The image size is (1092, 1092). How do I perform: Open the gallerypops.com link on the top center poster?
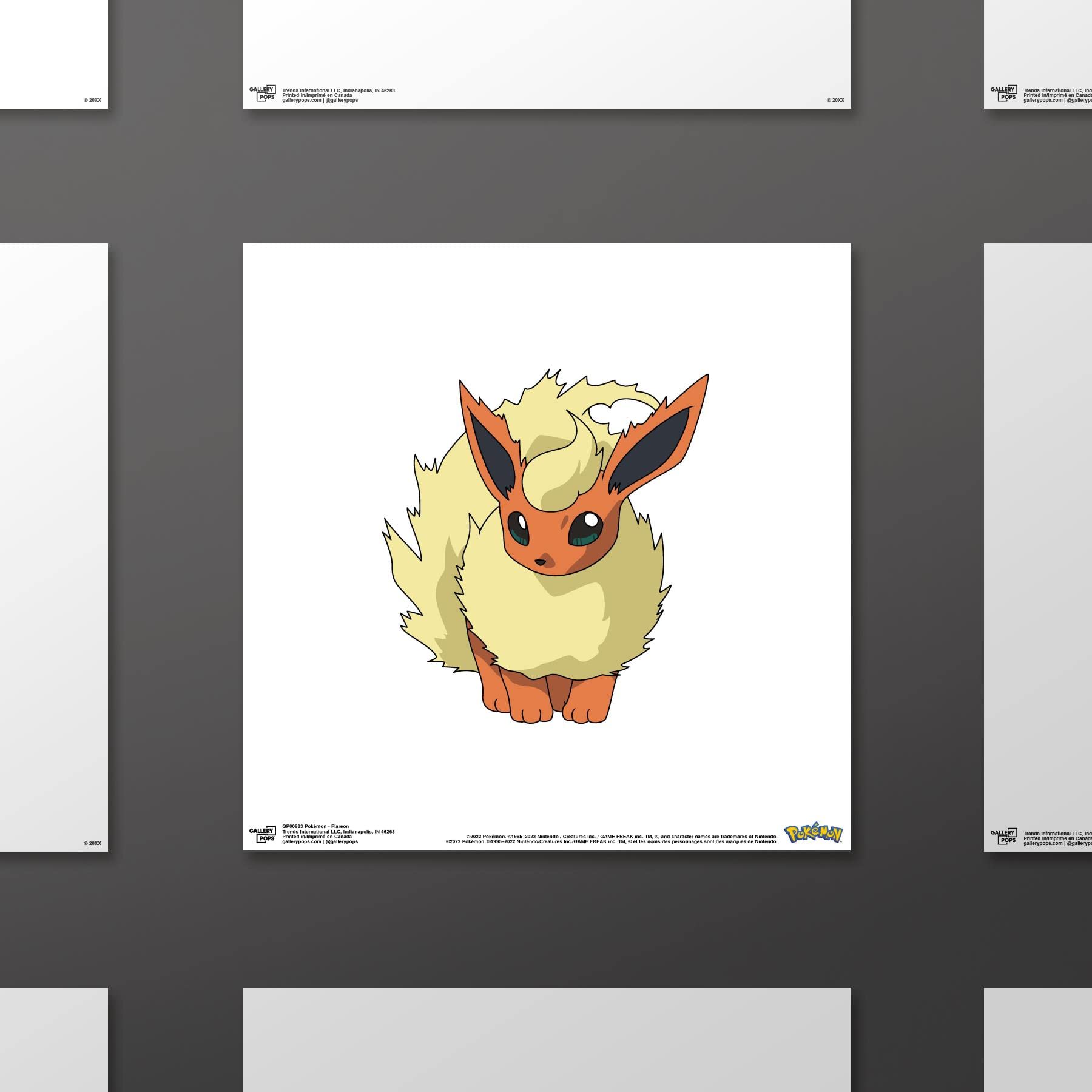coord(302,100)
